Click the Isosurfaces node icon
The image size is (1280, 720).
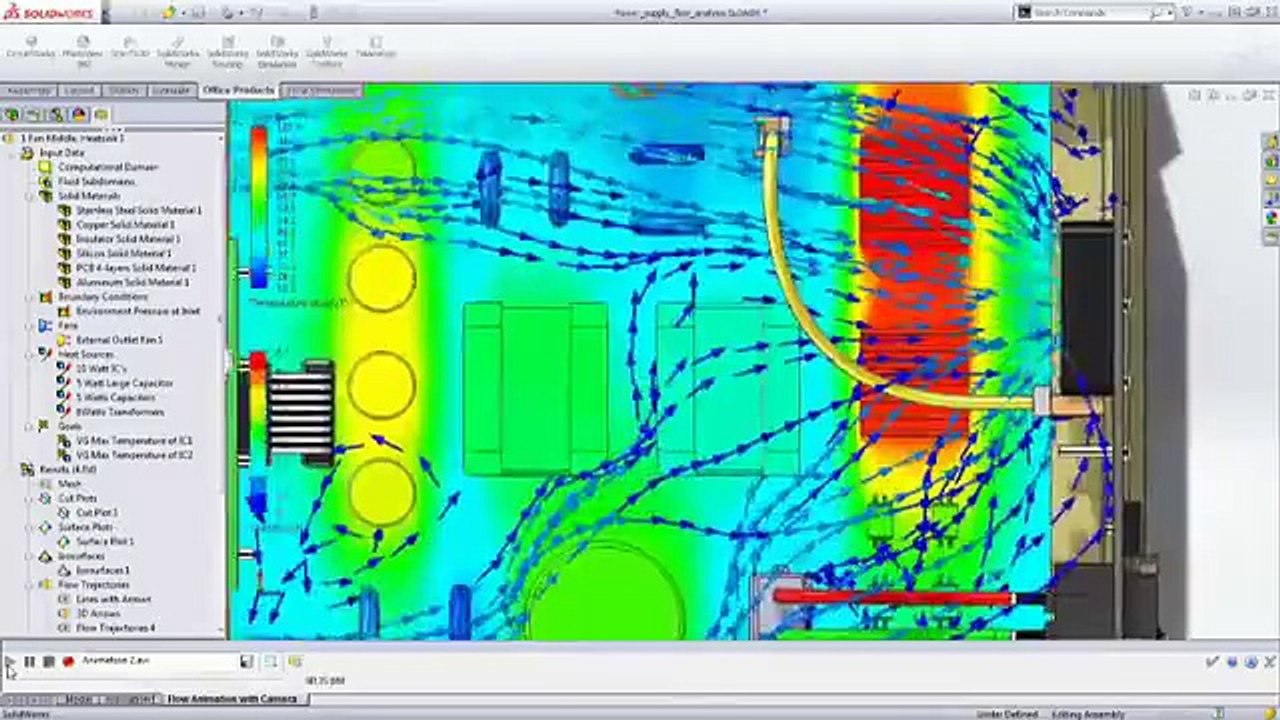(x=45, y=556)
